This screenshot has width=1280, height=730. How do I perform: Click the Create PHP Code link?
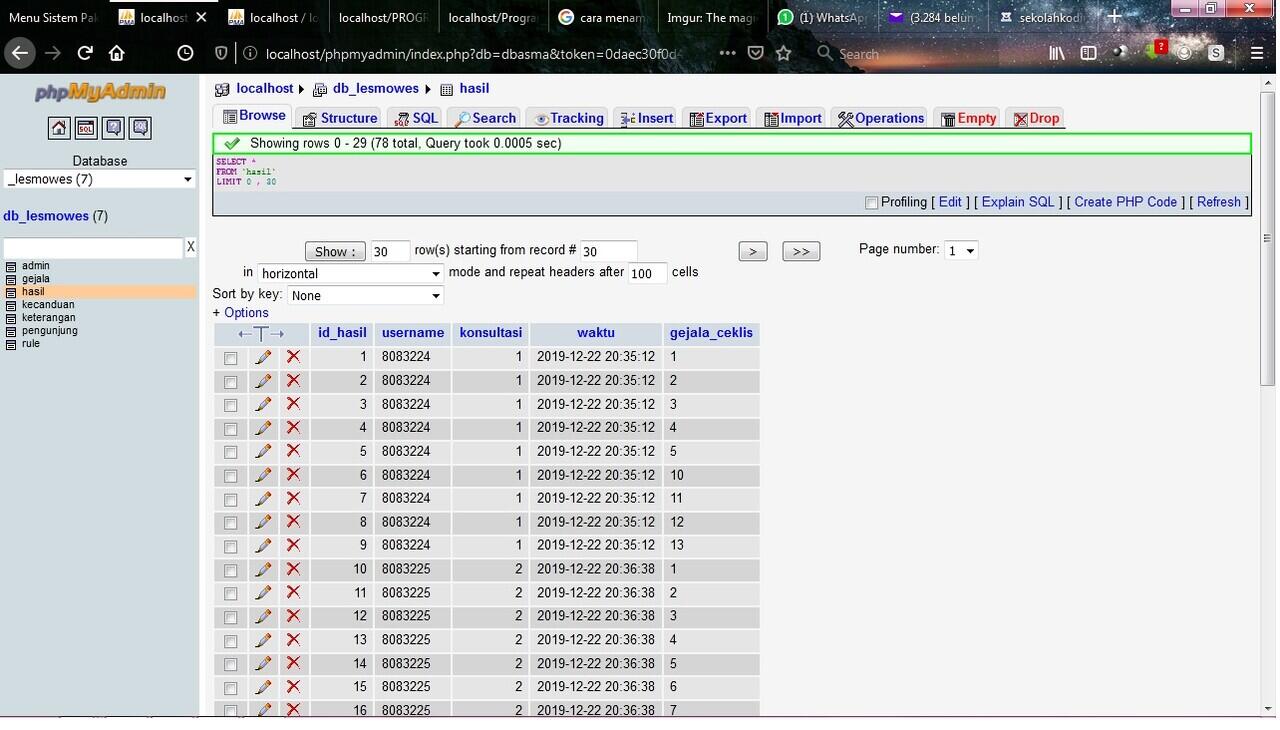point(1126,202)
